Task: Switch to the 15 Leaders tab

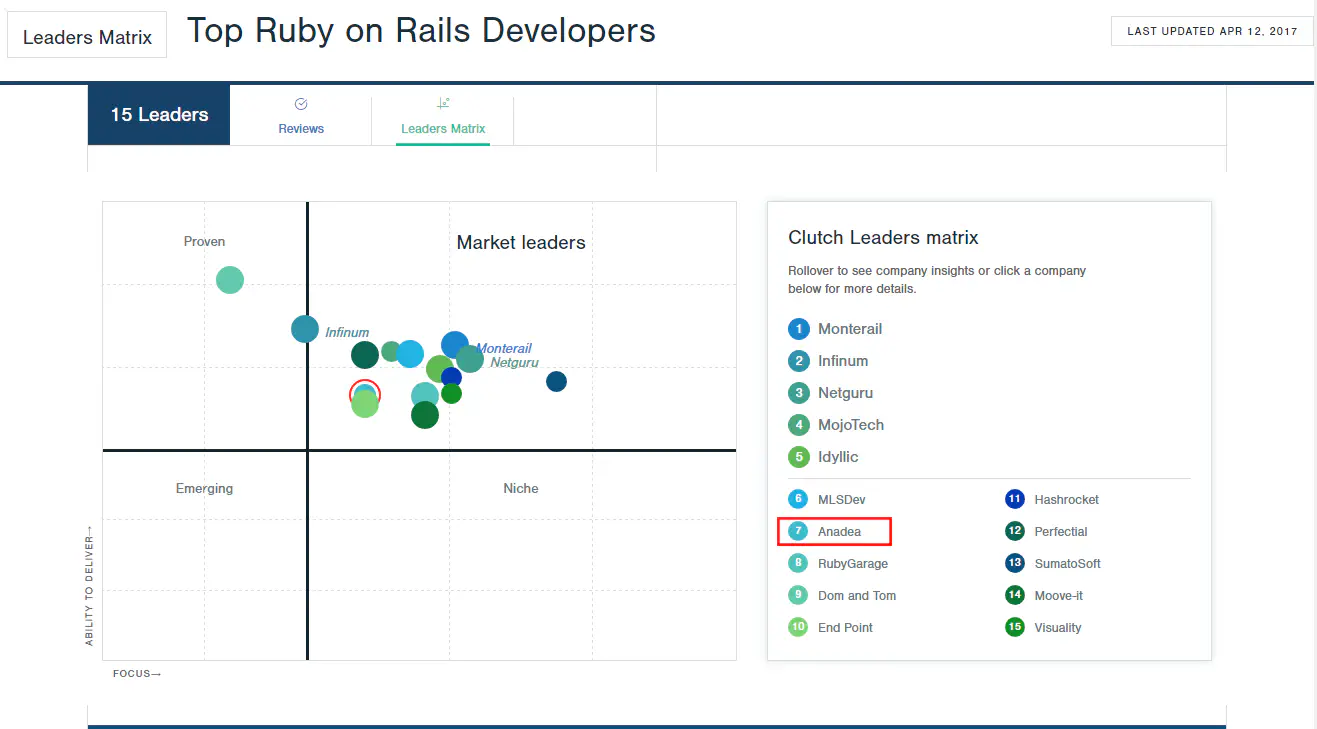Action: pos(158,114)
